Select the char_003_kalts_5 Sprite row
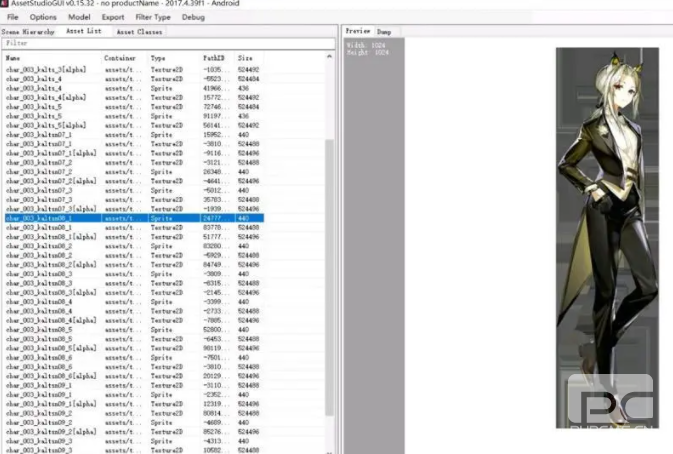The image size is (673, 454). pyautogui.click(x=134, y=116)
